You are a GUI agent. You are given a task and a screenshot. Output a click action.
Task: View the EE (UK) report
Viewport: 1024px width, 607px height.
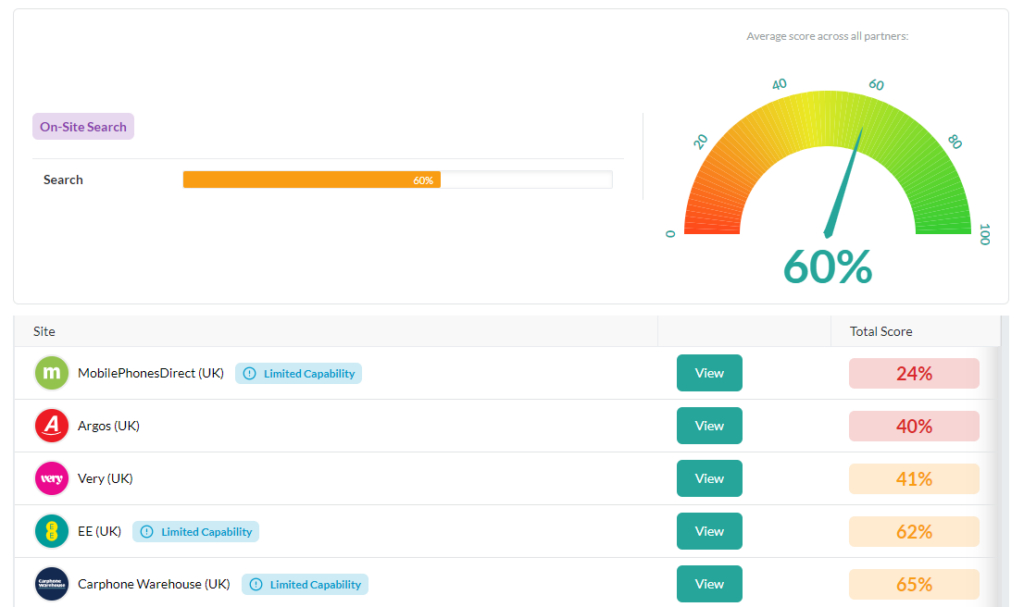(x=709, y=531)
